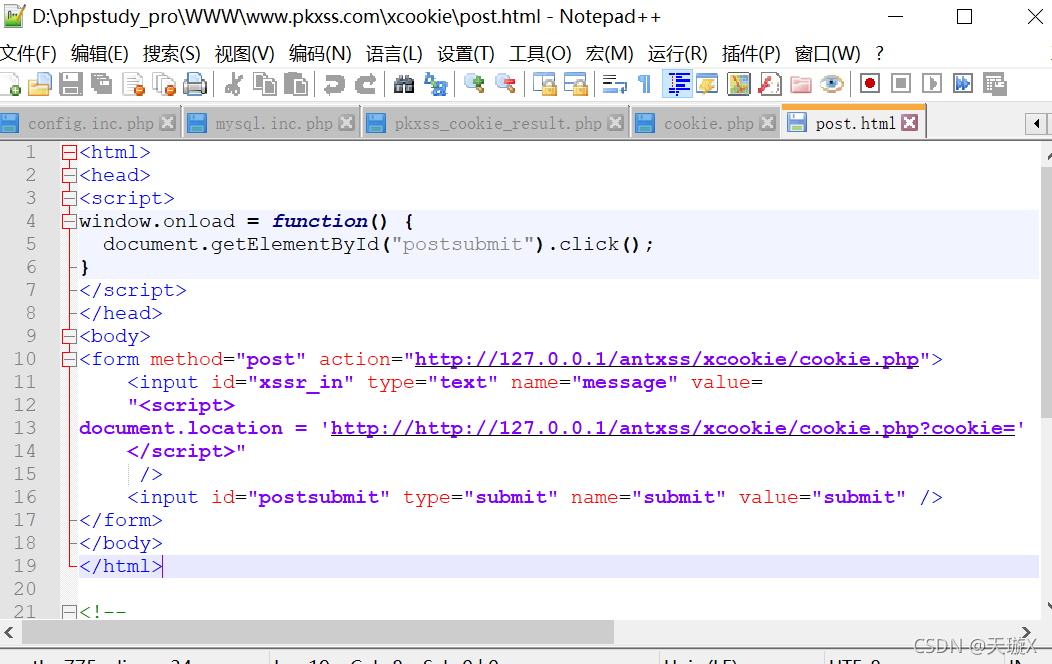Collapse the <body> fold on line 9
The image size is (1052, 664).
point(69,336)
